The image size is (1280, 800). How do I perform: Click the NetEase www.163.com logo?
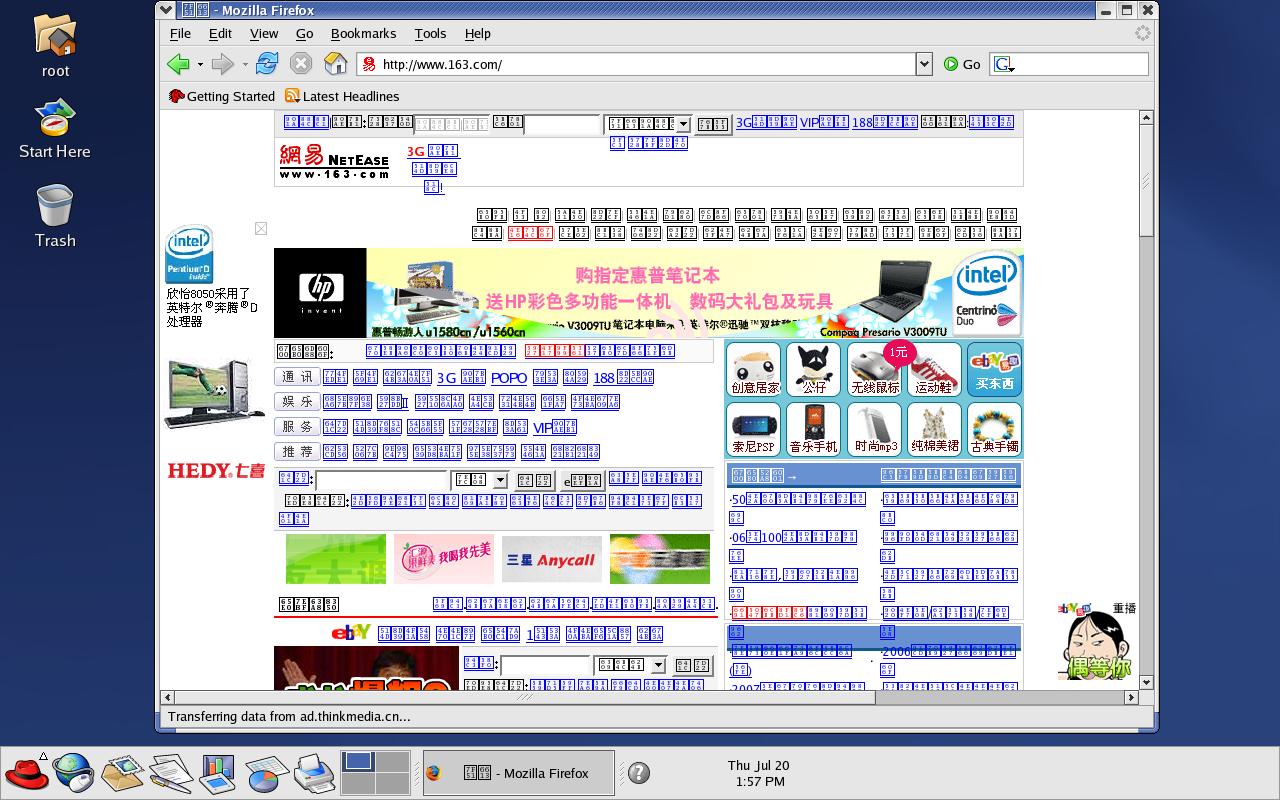pyautogui.click(x=333, y=162)
